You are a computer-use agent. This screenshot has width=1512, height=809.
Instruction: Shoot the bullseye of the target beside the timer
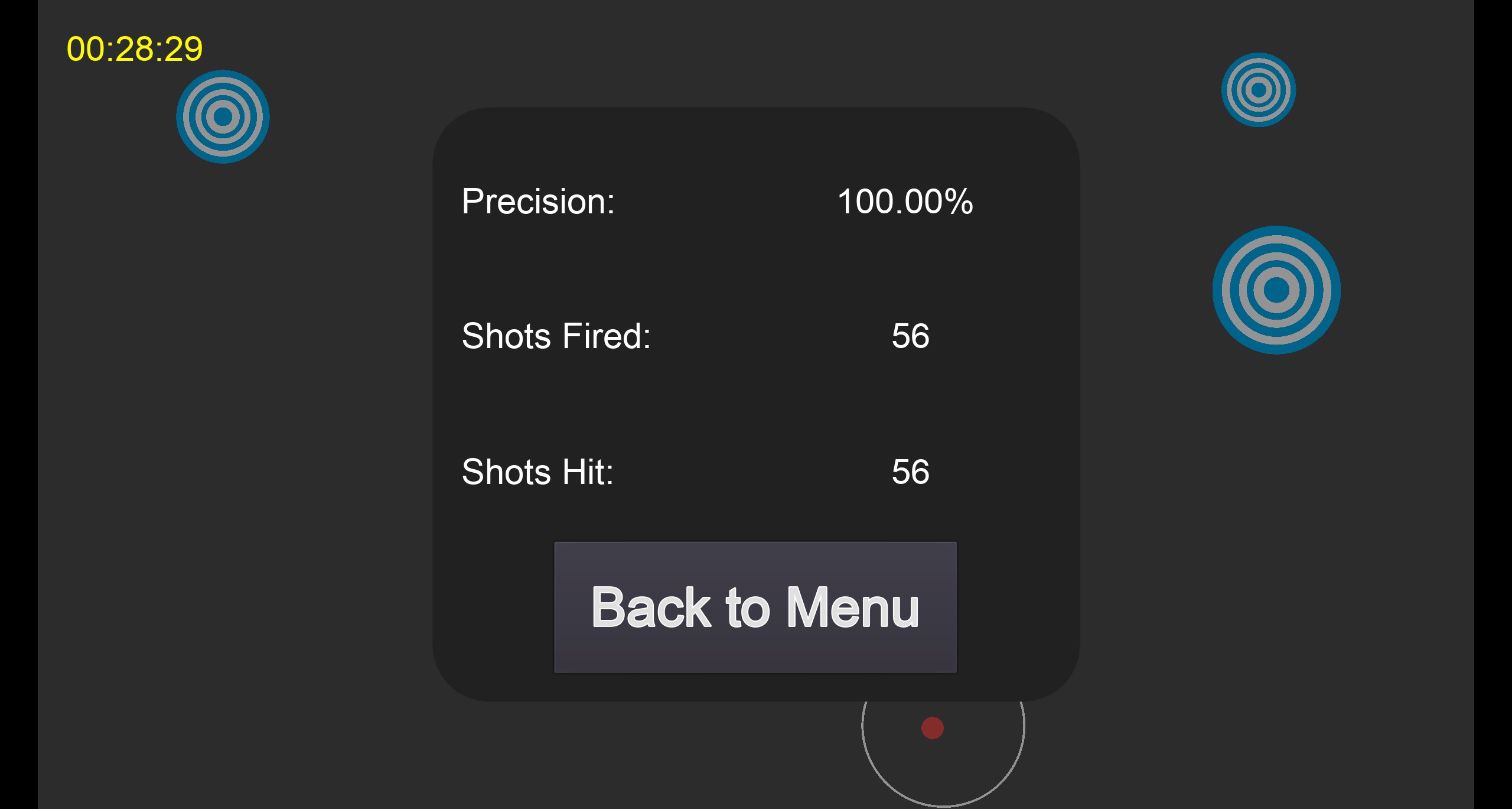click(223, 117)
